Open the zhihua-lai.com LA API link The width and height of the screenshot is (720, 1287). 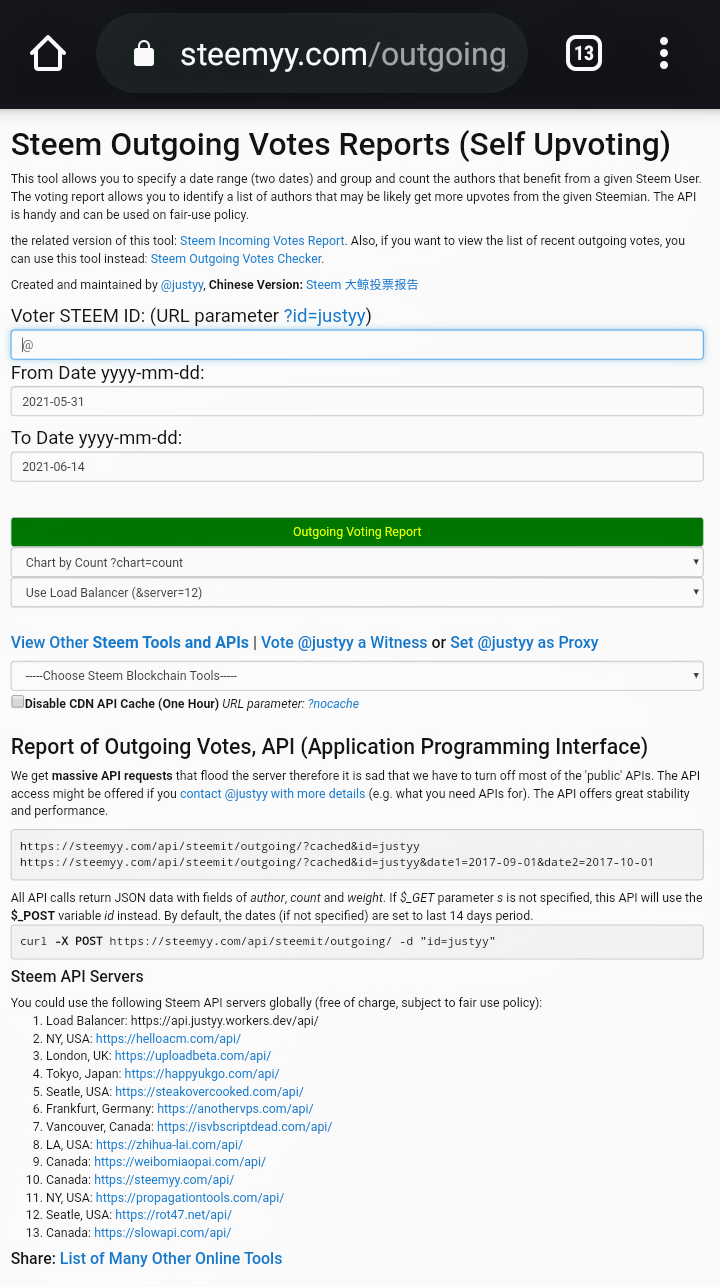tap(169, 1145)
